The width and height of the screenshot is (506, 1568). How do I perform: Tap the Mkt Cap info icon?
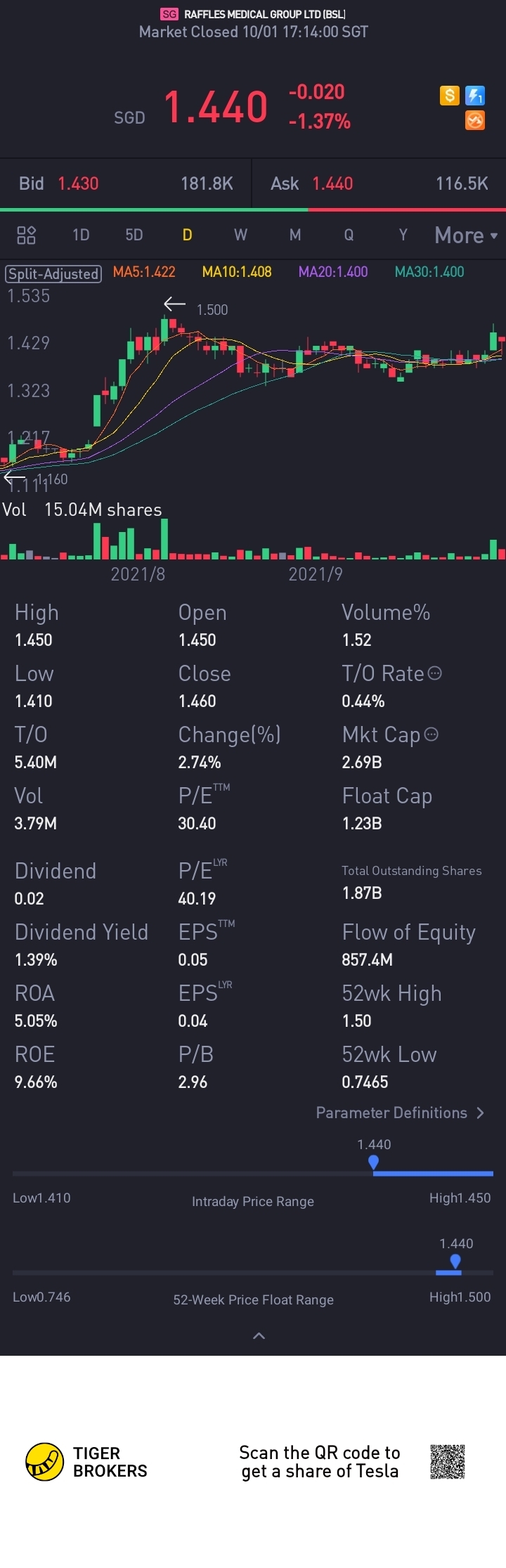click(x=432, y=734)
